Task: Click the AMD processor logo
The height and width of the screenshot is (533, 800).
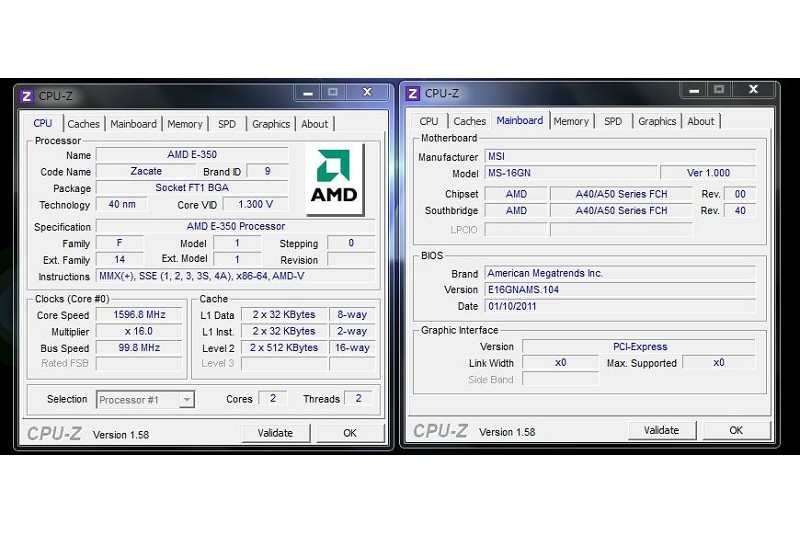Action: [335, 179]
